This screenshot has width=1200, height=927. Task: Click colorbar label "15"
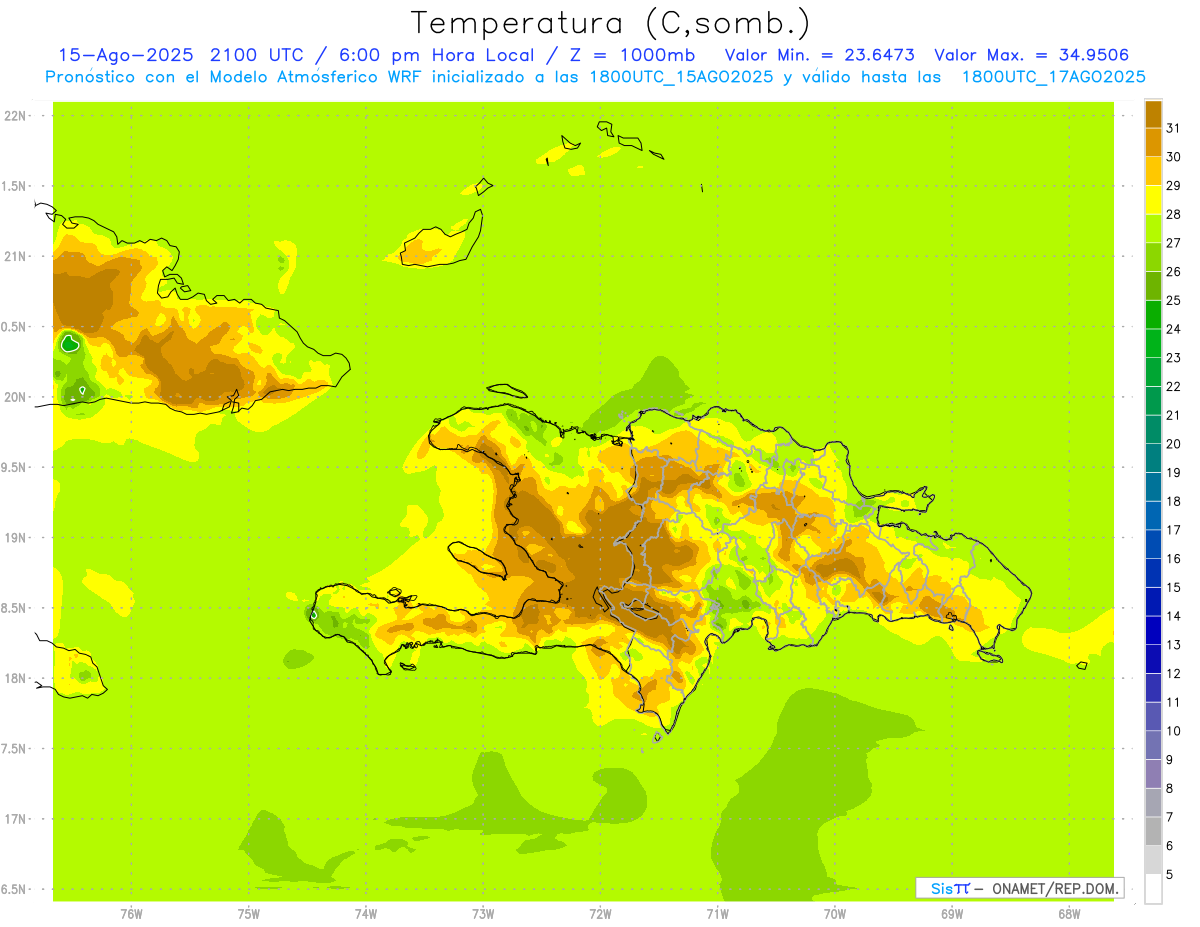[1173, 587]
